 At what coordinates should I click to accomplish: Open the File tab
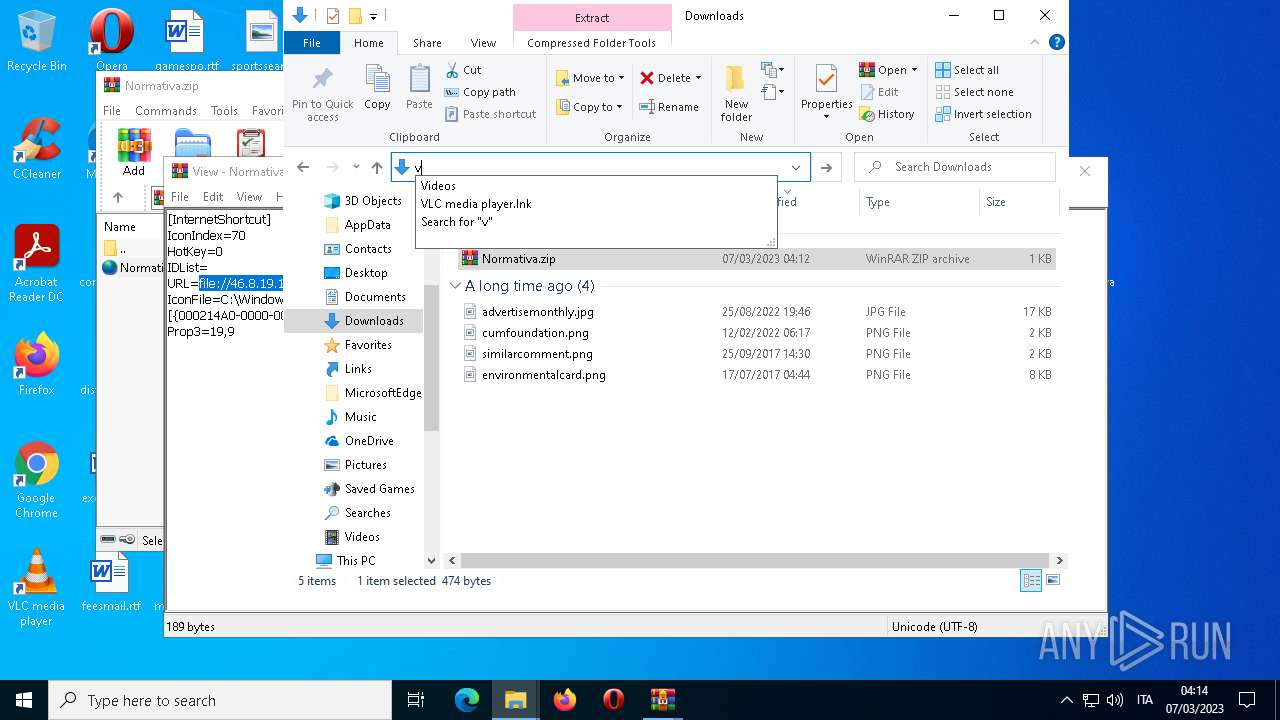[x=312, y=43]
